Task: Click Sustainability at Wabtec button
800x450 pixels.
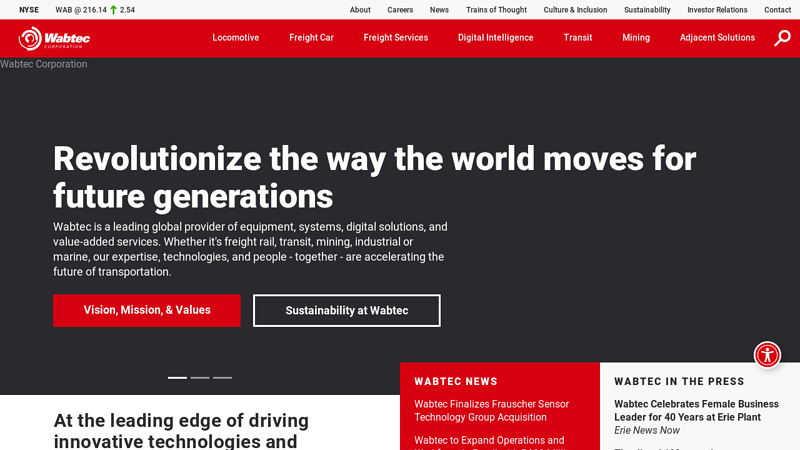Action: point(347,310)
